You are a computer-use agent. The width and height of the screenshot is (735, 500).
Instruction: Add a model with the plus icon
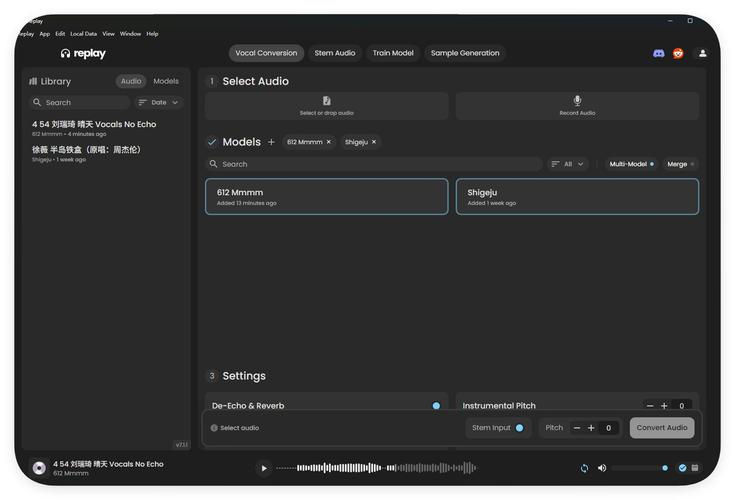(x=271, y=142)
